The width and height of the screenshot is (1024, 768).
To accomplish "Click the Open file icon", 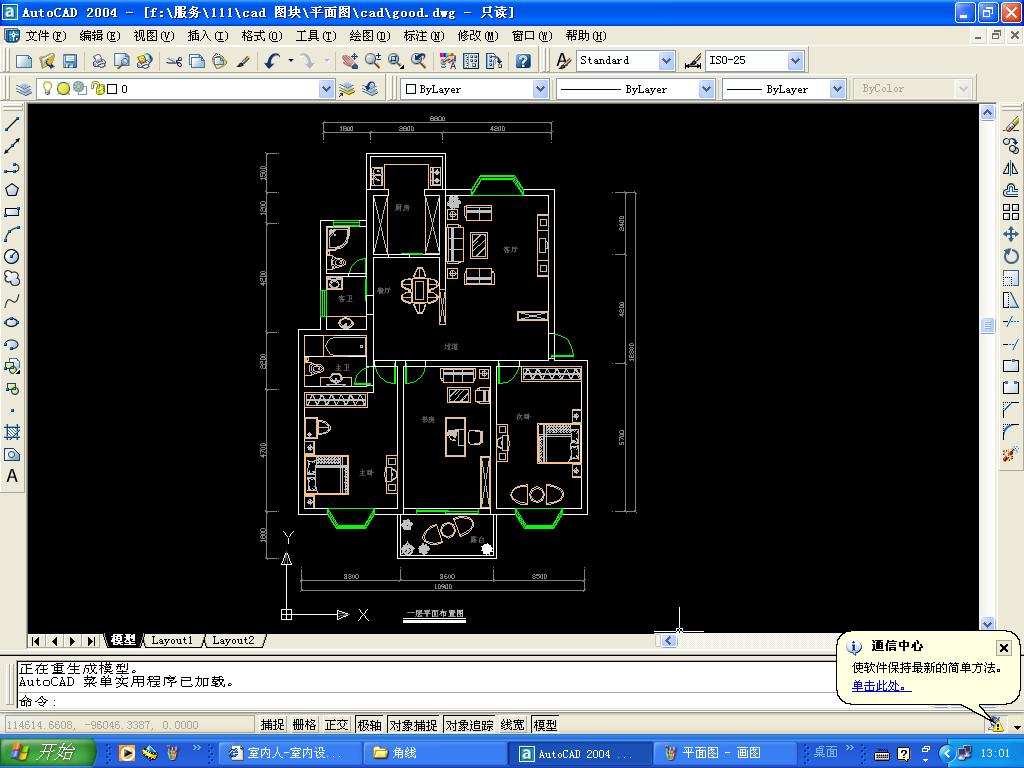I will click(x=47, y=61).
